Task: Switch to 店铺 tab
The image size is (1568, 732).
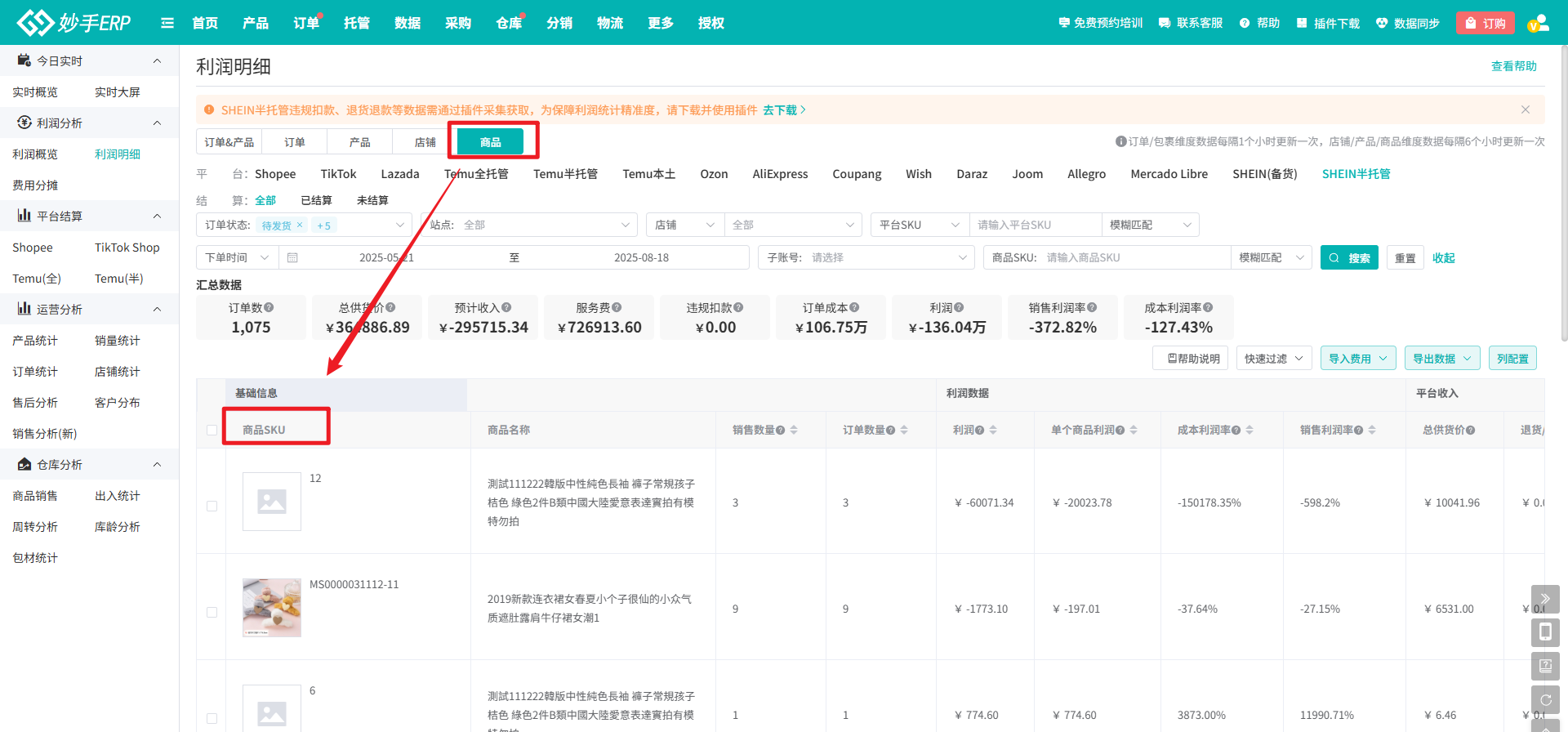Action: point(425,142)
